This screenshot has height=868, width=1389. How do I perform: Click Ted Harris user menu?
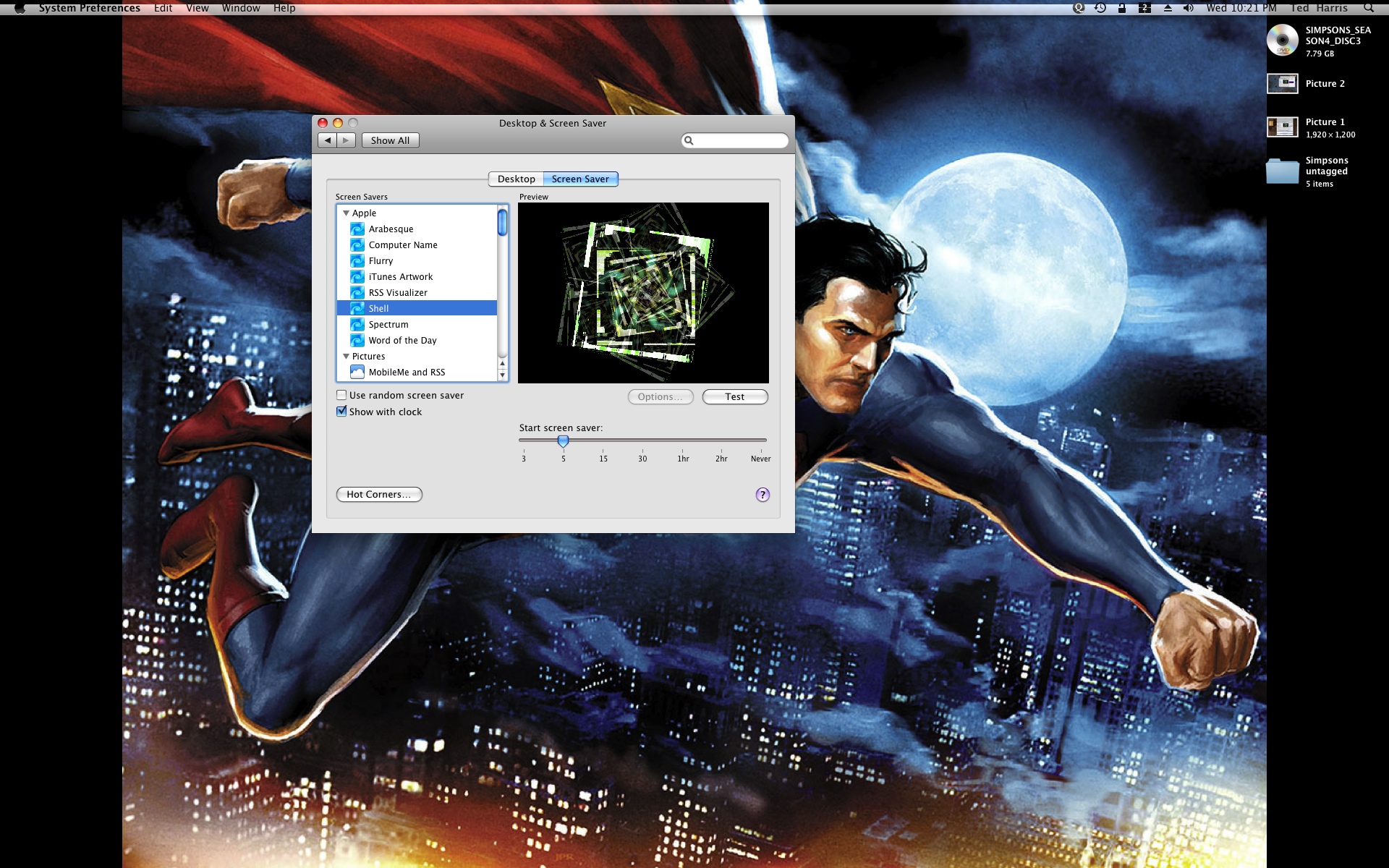coord(1319,8)
